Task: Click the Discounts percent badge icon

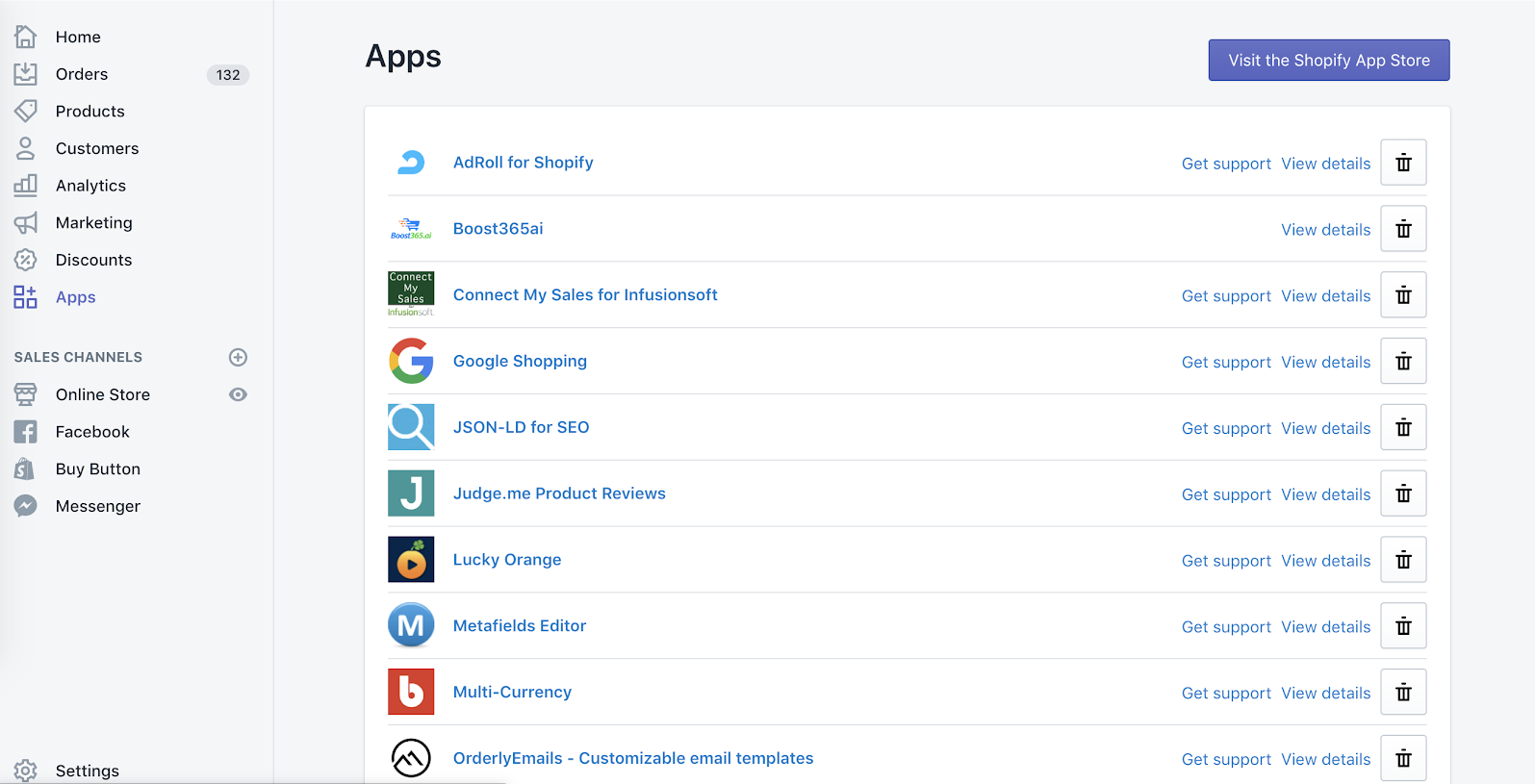Action: [26, 260]
